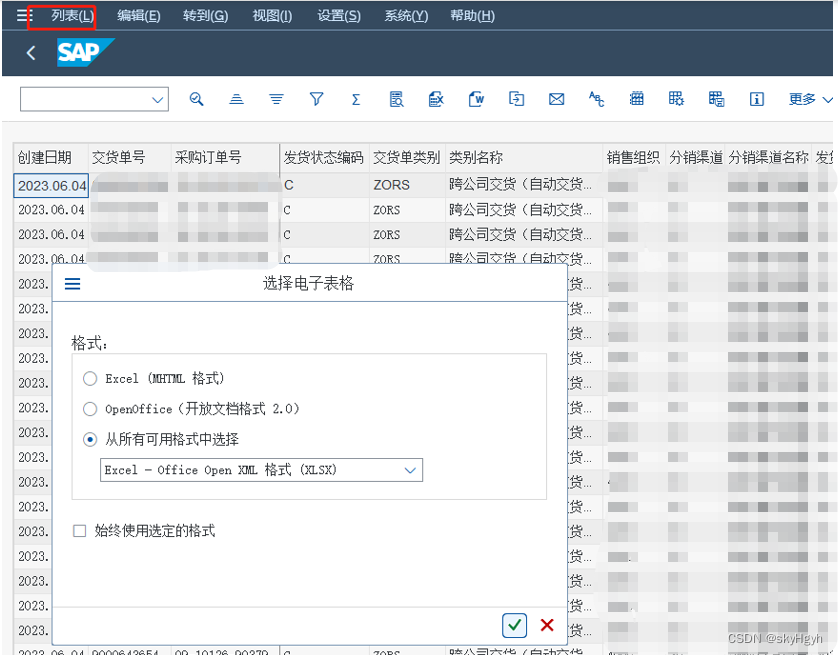Image resolution: width=838 pixels, height=655 pixels.
Task: Apply a filter using the filter icon
Action: pyautogui.click(x=316, y=99)
